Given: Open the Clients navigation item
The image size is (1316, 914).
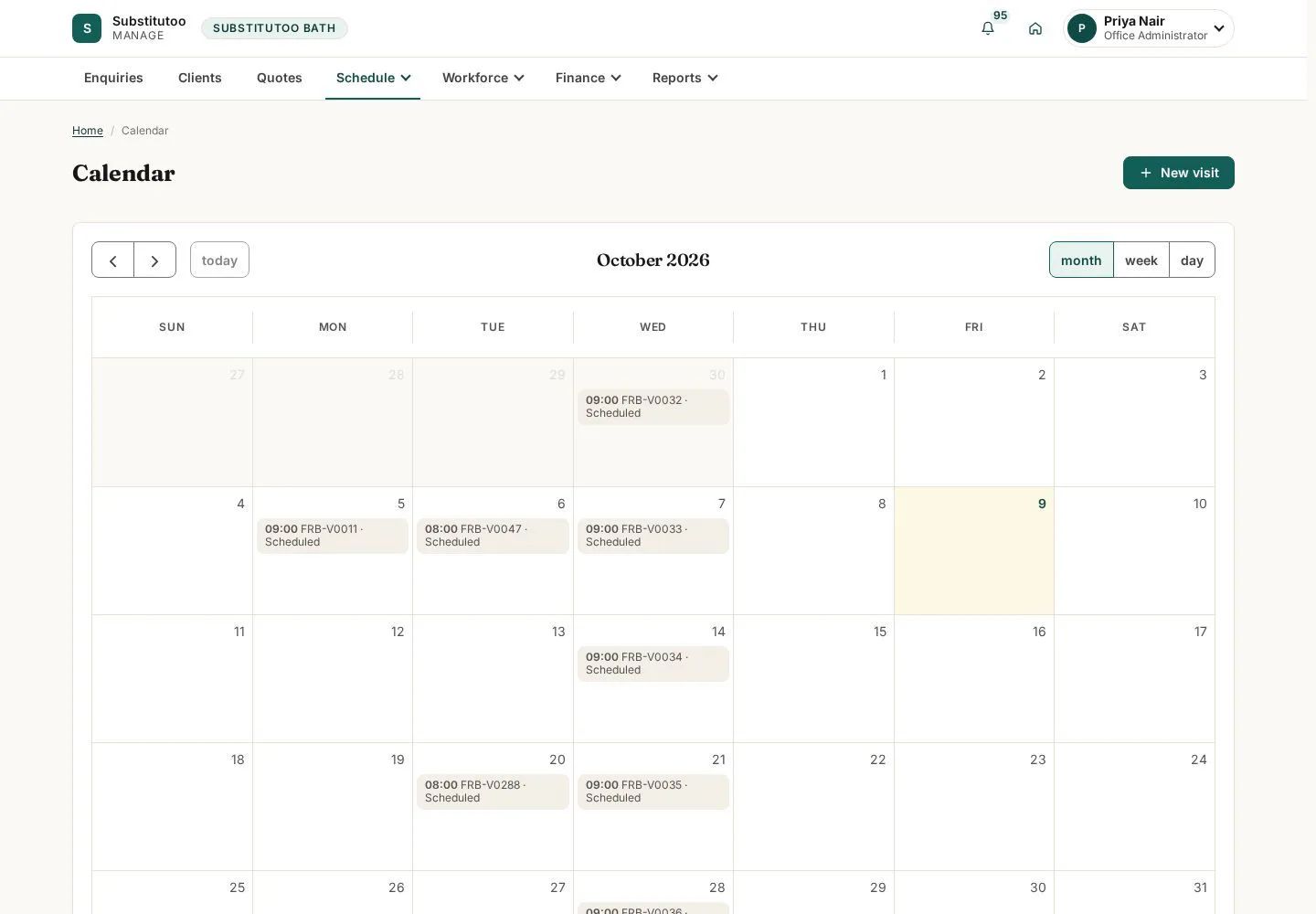Looking at the screenshot, I should click(x=200, y=78).
